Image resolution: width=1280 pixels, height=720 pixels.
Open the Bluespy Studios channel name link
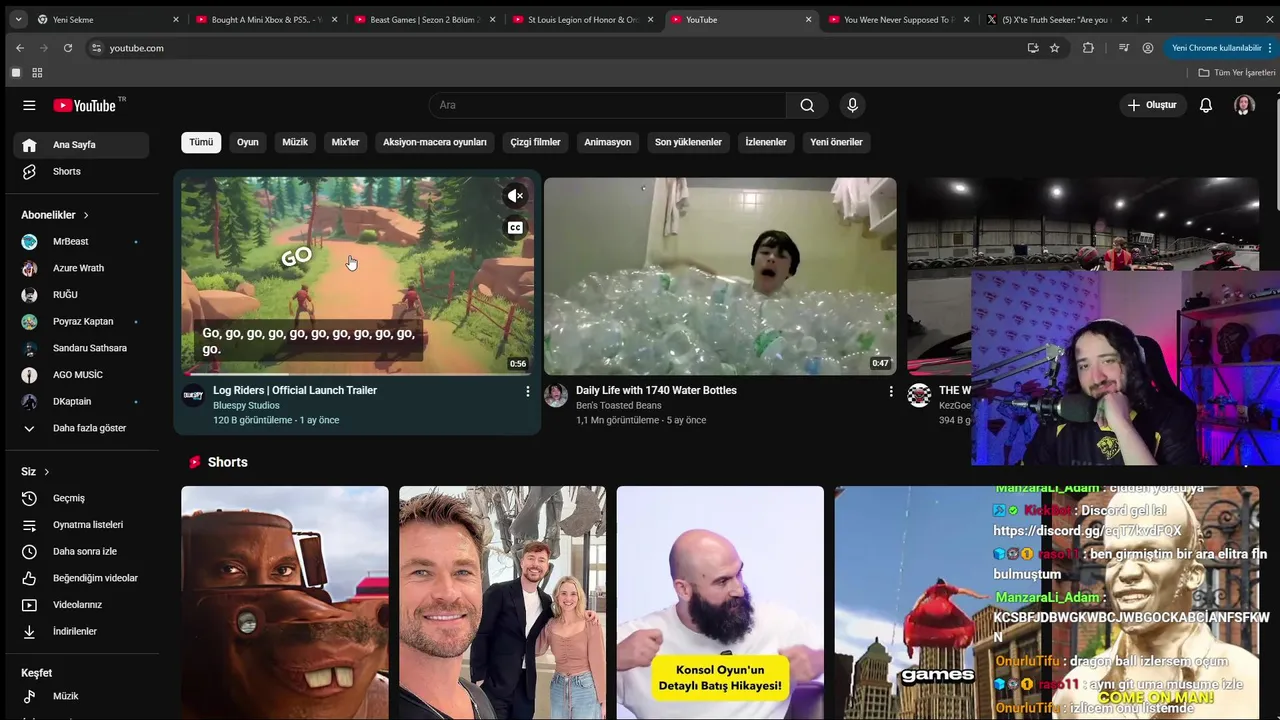pos(246,405)
